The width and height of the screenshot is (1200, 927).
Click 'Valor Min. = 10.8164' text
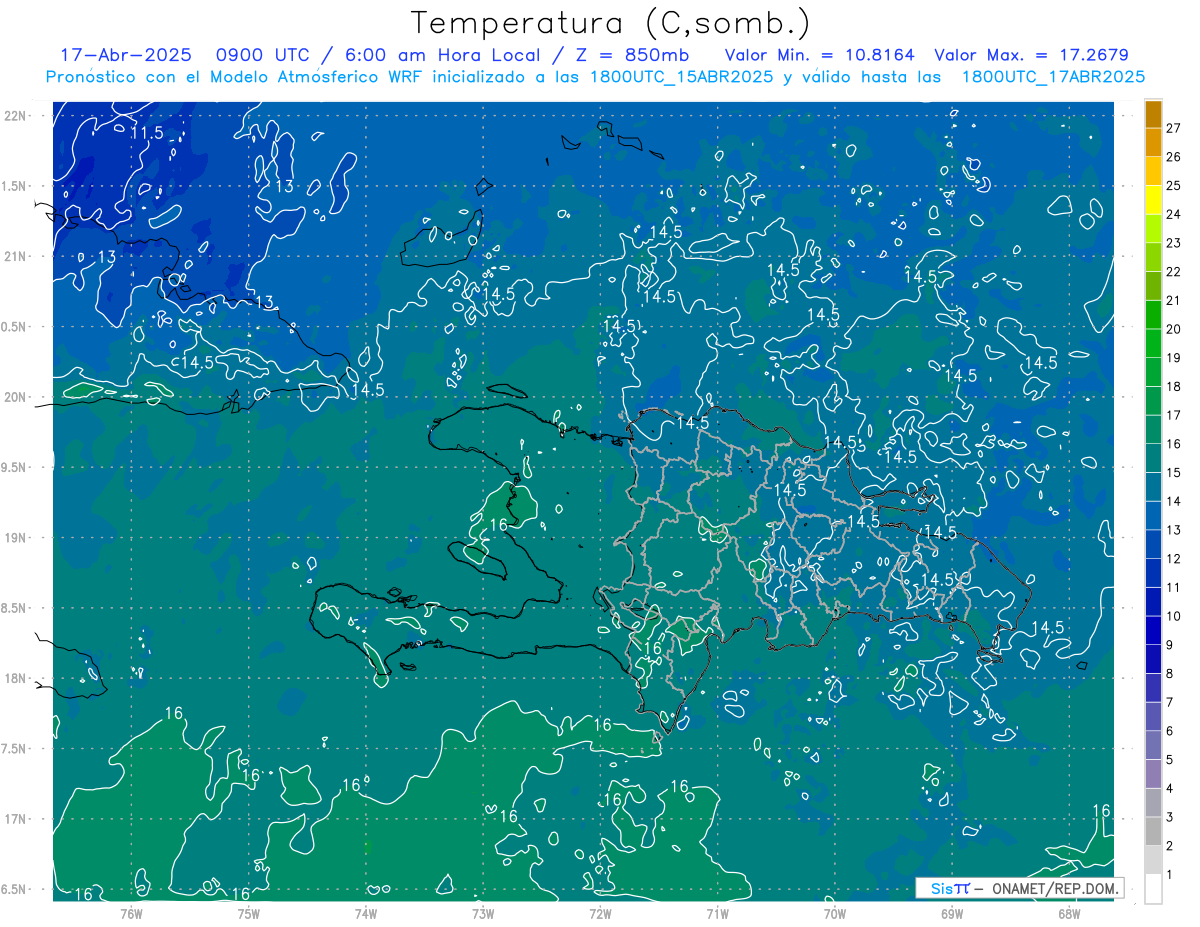point(822,55)
